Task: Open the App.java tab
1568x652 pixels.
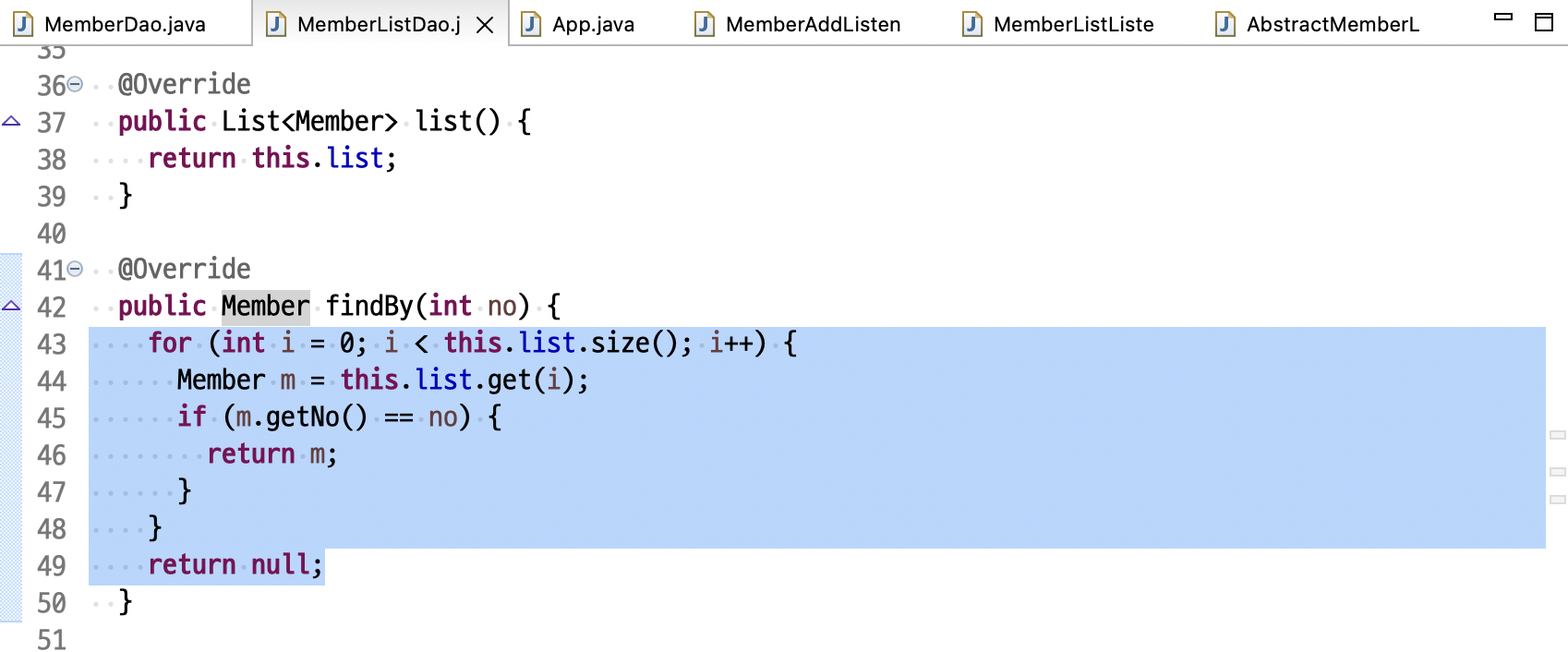Action: coord(593,24)
